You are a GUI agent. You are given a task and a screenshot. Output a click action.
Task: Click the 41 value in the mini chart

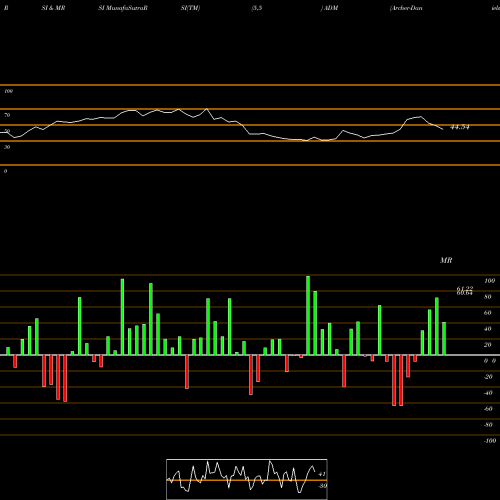pyautogui.click(x=322, y=474)
